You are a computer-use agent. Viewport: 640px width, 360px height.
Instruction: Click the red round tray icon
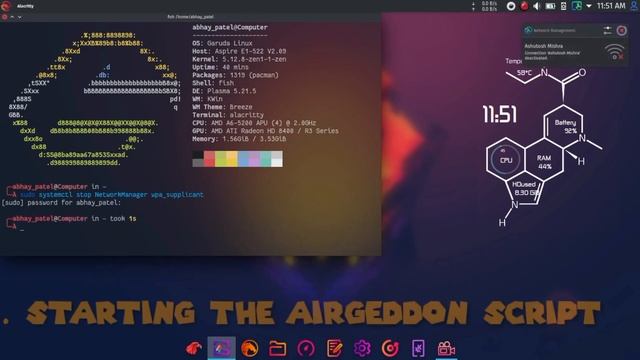point(524,6)
